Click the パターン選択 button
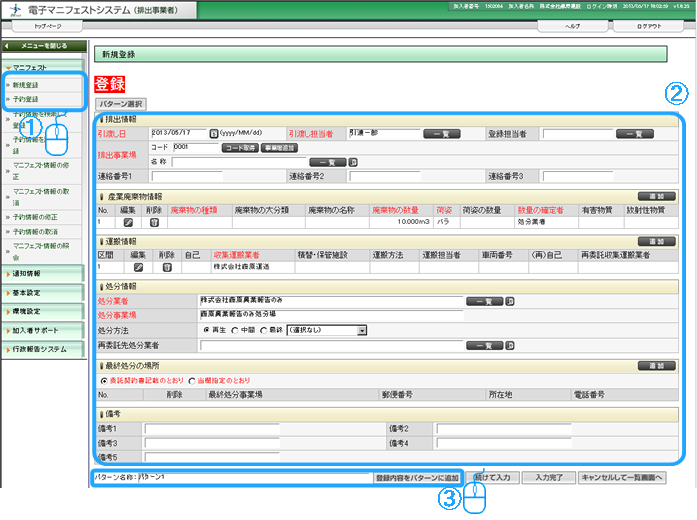Screen dimensions: 697x520 coord(121,104)
